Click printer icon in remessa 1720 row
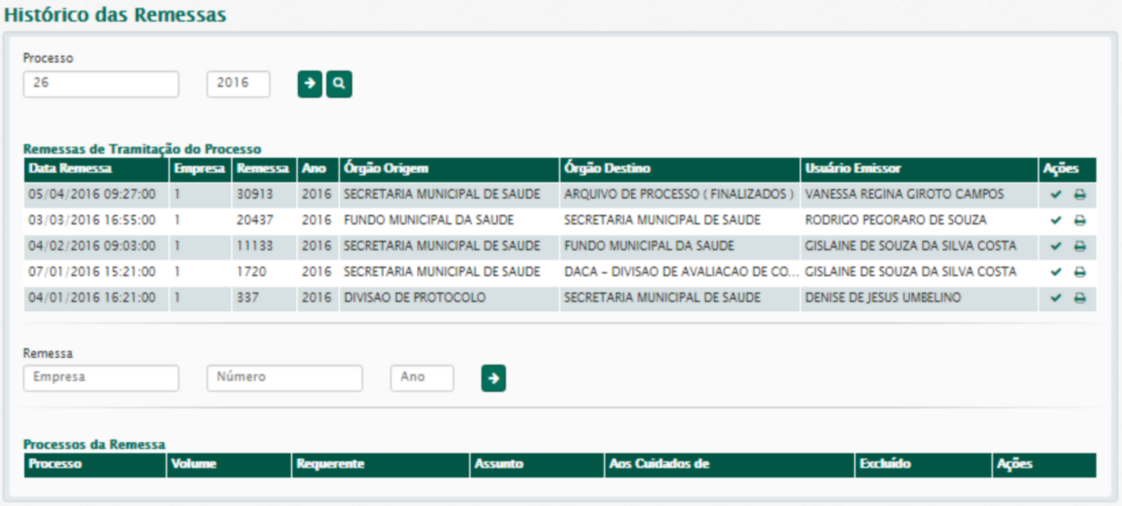1122x506 pixels. 1080,272
